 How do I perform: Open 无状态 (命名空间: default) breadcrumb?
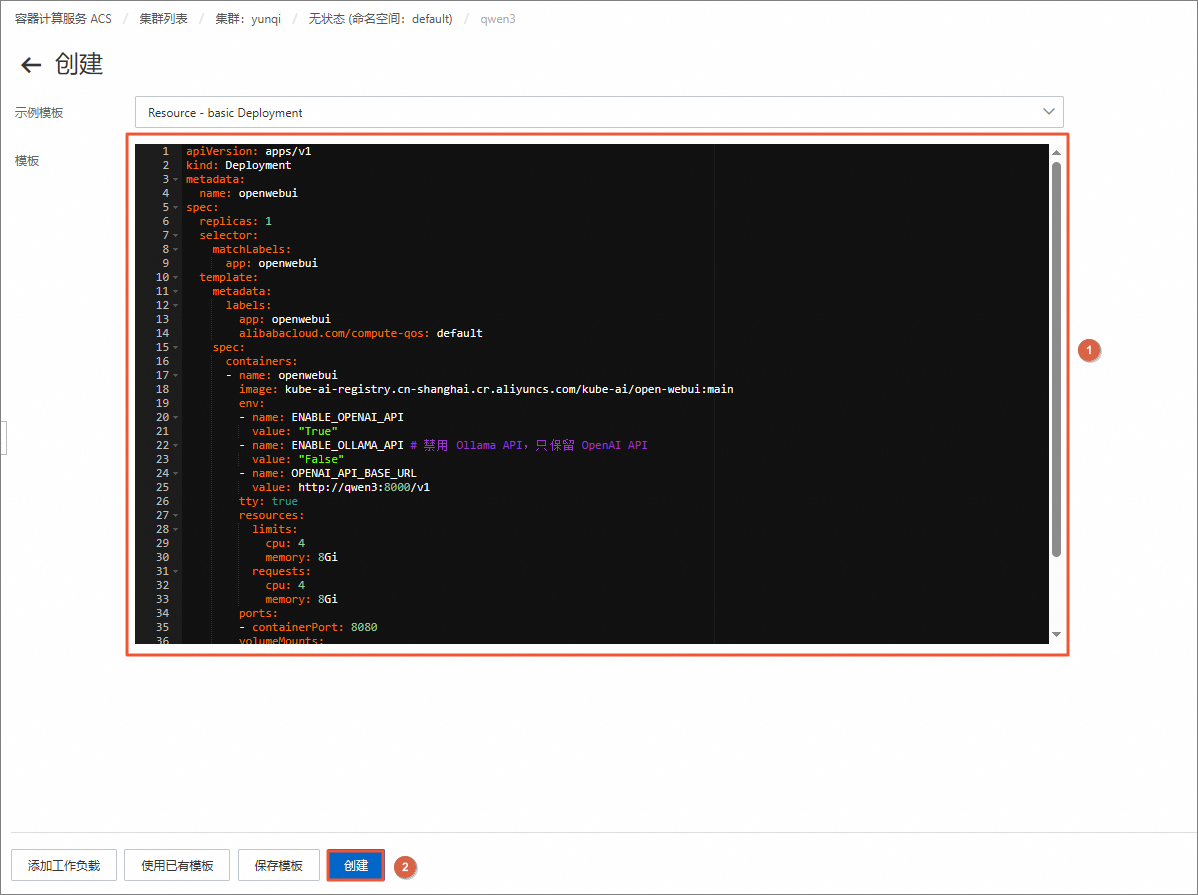[380, 18]
